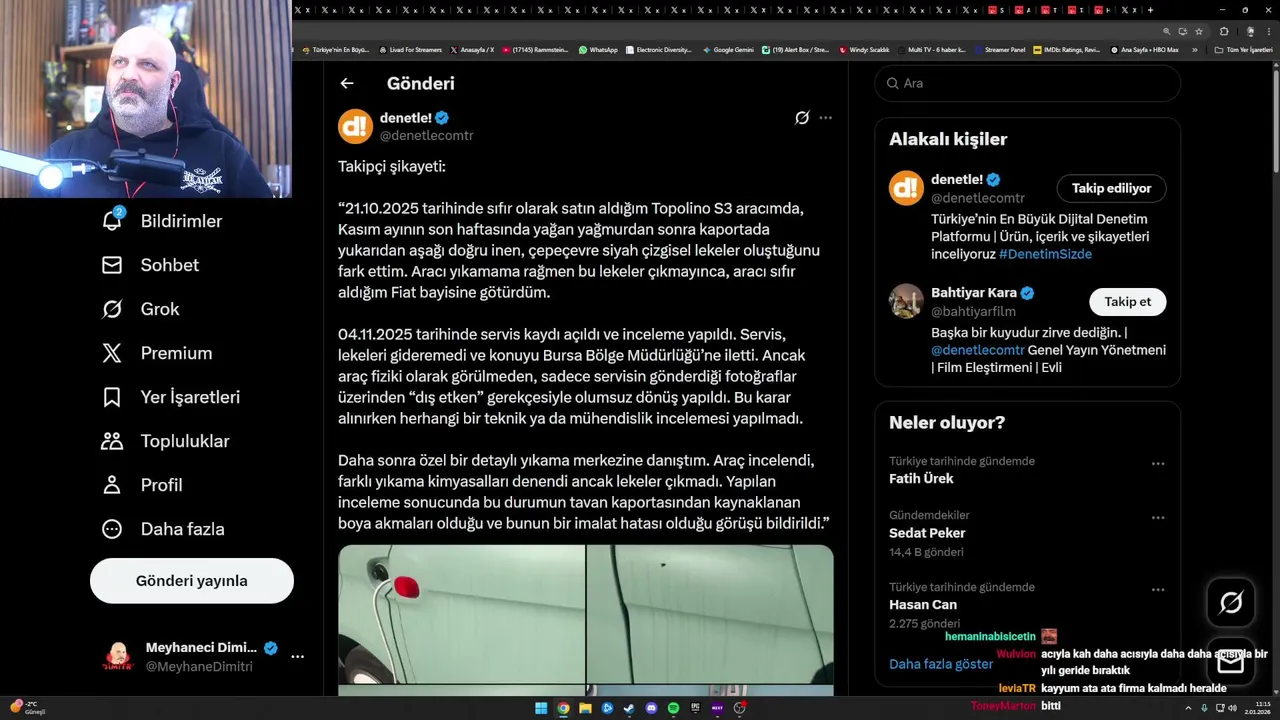Open the browser extensions puzzle icon
1280x720 pixels.
[x=1223, y=31]
